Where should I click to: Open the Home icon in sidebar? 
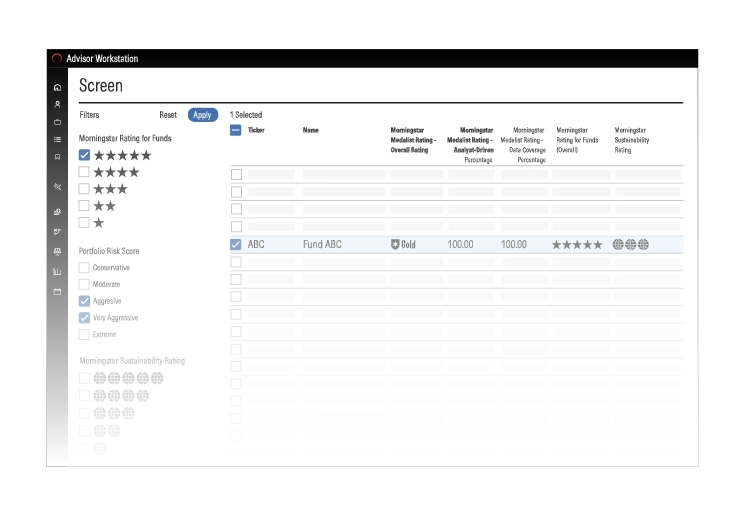click(x=57, y=87)
